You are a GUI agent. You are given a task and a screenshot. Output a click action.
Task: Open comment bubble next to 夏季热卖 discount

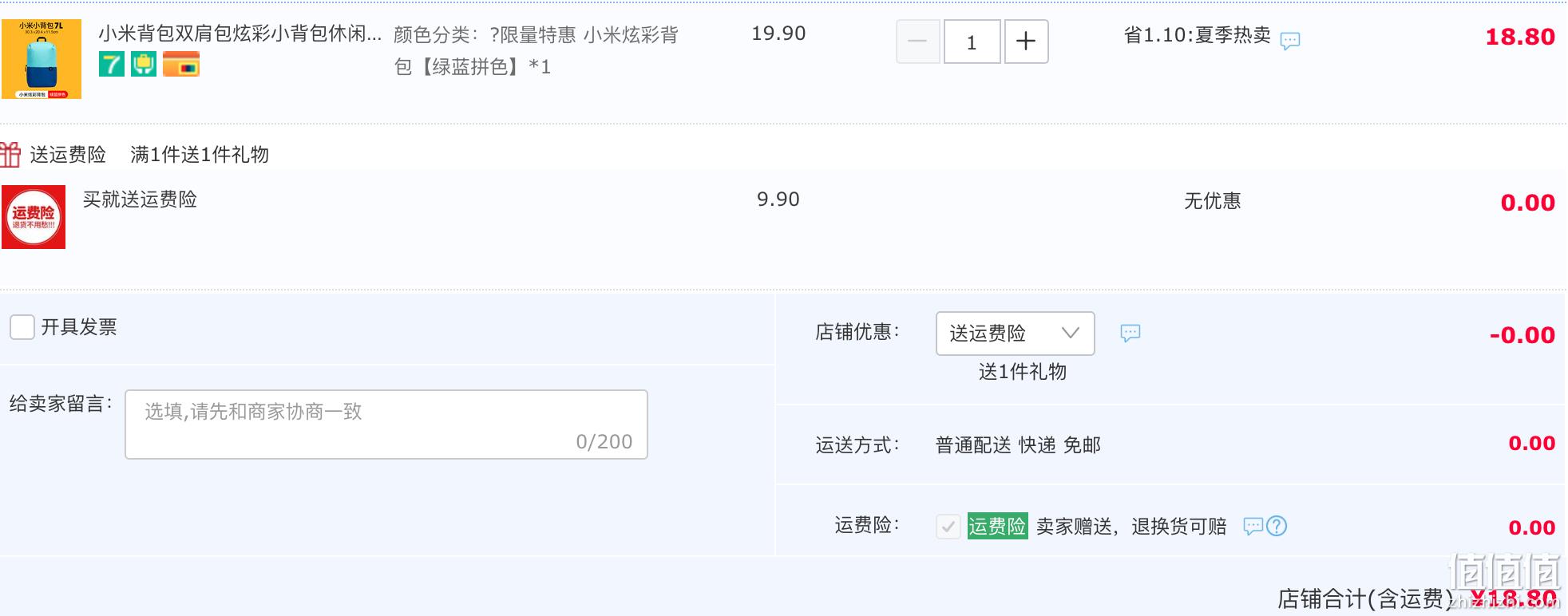1289,41
